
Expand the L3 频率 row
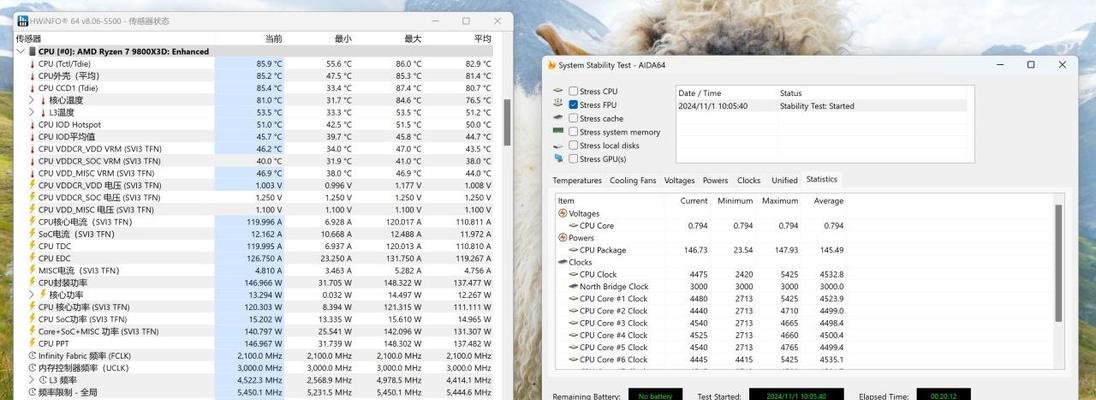pyautogui.click(x=31, y=380)
